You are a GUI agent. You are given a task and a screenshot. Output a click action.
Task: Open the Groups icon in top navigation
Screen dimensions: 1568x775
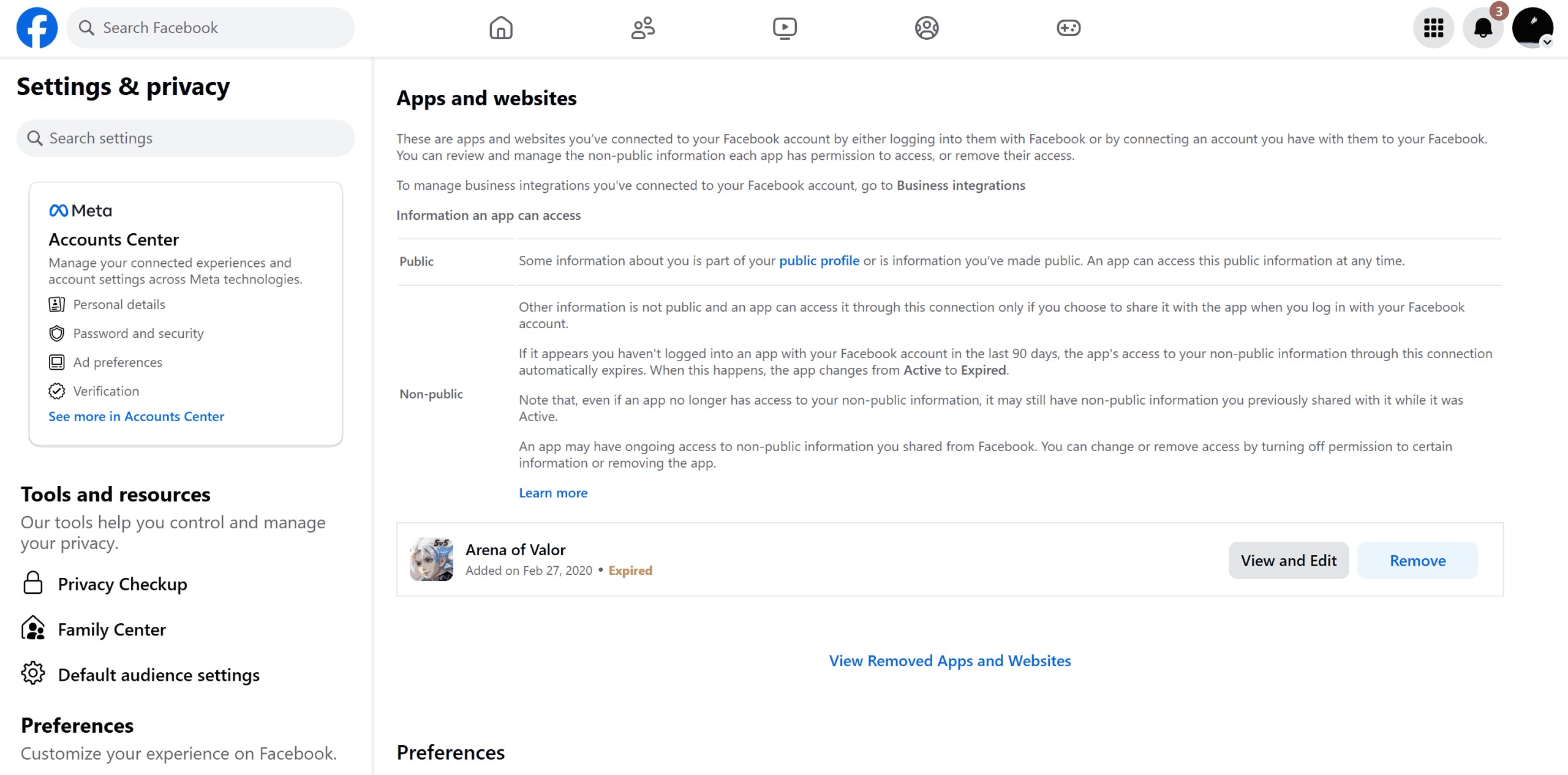[x=926, y=28]
